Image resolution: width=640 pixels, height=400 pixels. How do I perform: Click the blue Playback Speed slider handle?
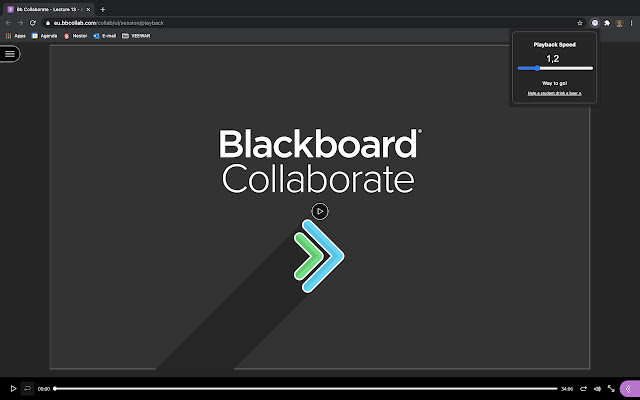(x=537, y=69)
